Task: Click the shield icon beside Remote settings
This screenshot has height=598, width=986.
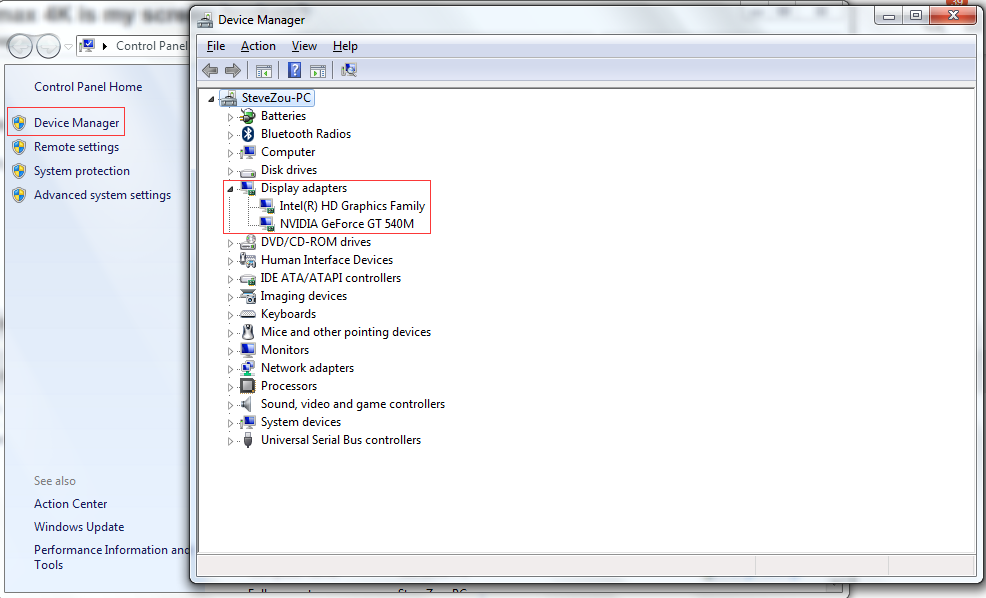Action: point(19,147)
